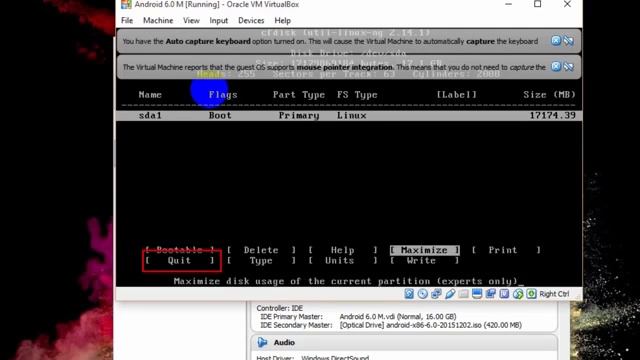Suppress future mouse pointer integration messages icon
Viewport: 640px width, 360px height.
tap(569, 66)
